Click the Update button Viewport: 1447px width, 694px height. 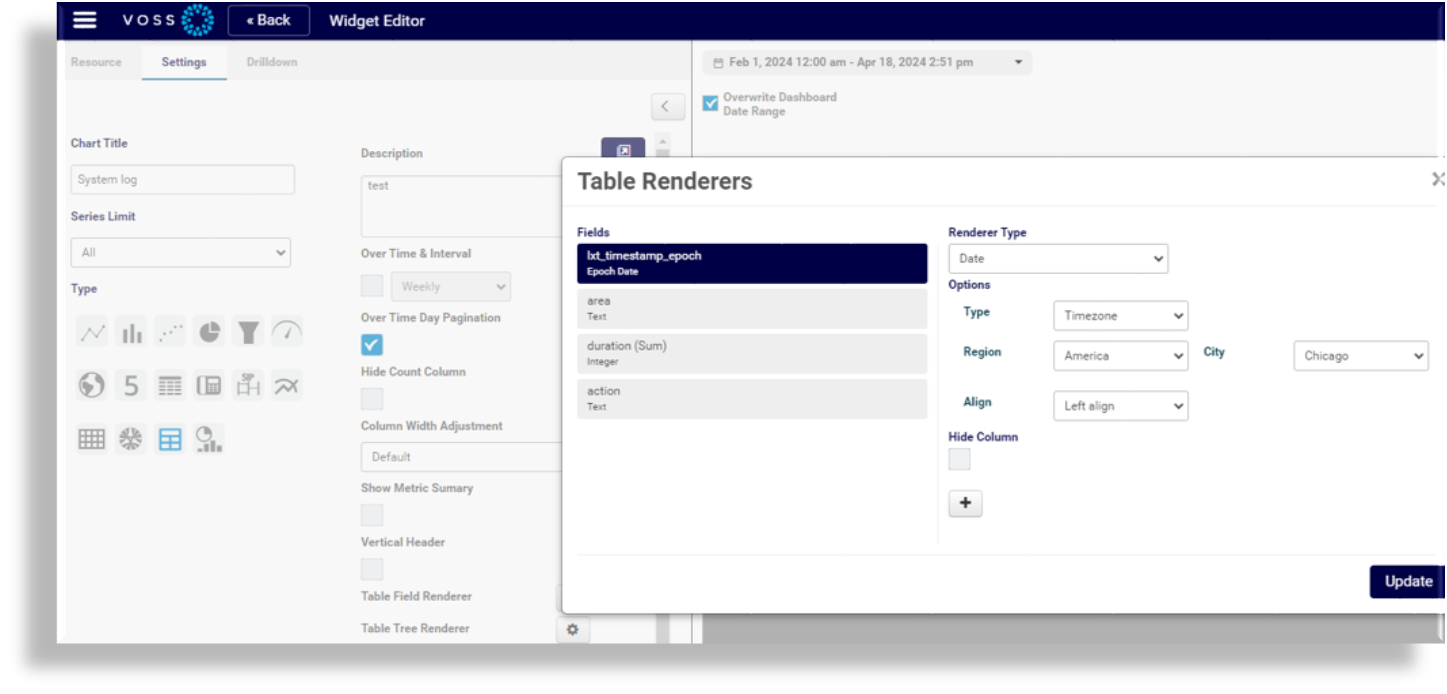1407,582
